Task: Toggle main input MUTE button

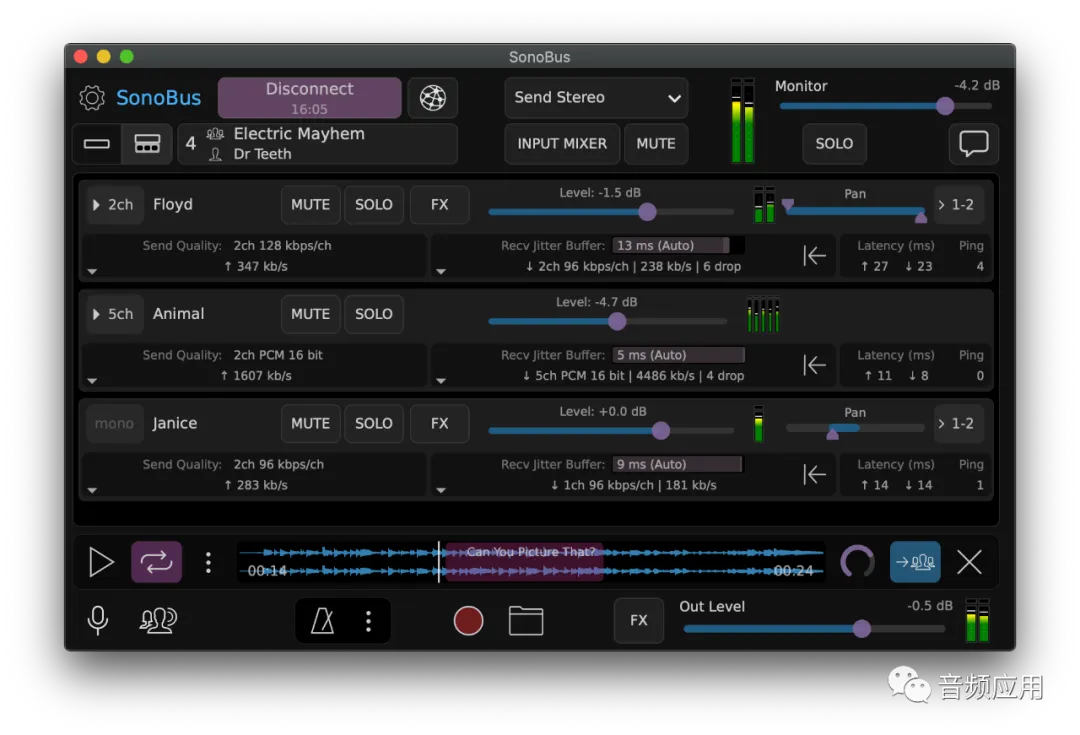Action: tap(656, 143)
